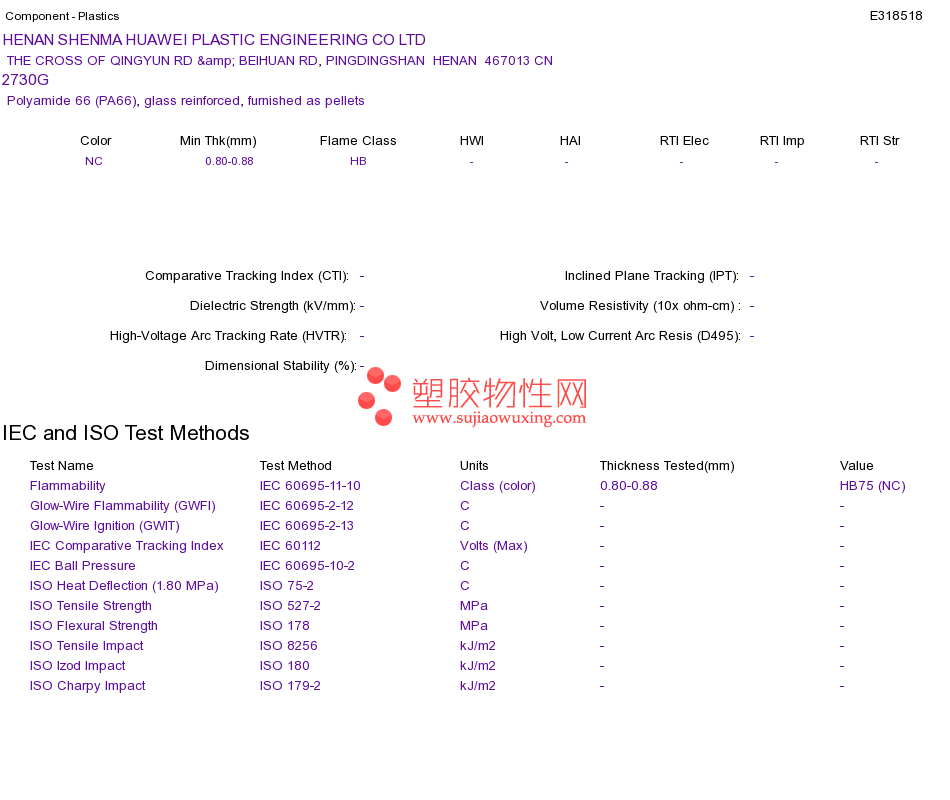Image resolution: width=950 pixels, height=800 pixels.
Task: Click test method ISO 8256
Action: pos(288,645)
